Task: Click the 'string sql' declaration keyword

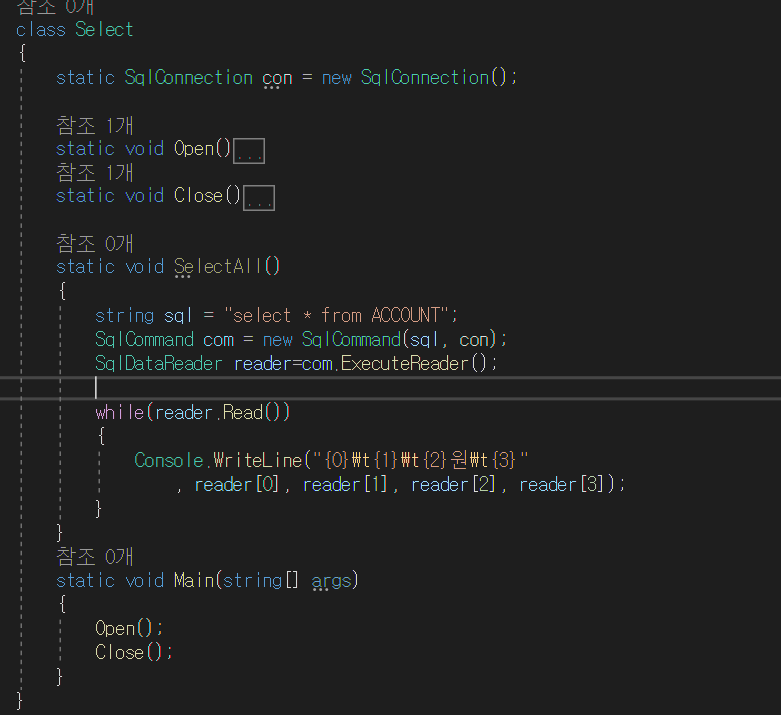Action: 125,316
